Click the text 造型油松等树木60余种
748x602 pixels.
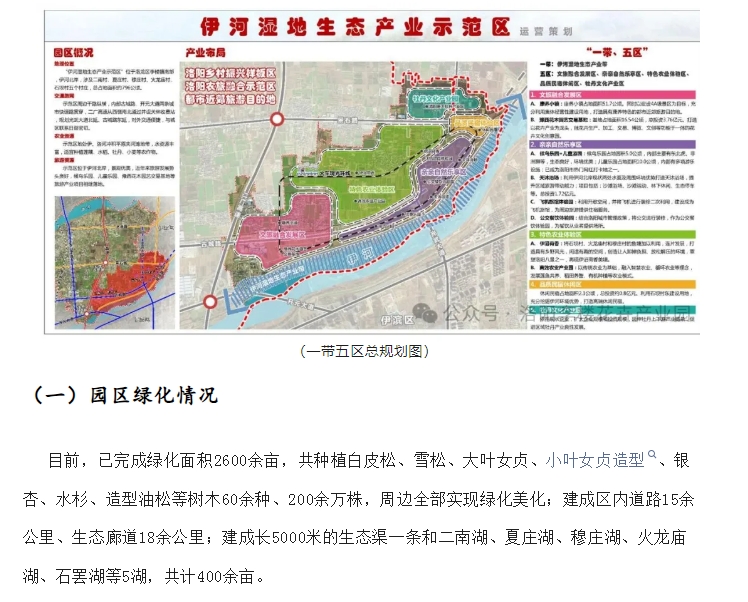pos(188,499)
